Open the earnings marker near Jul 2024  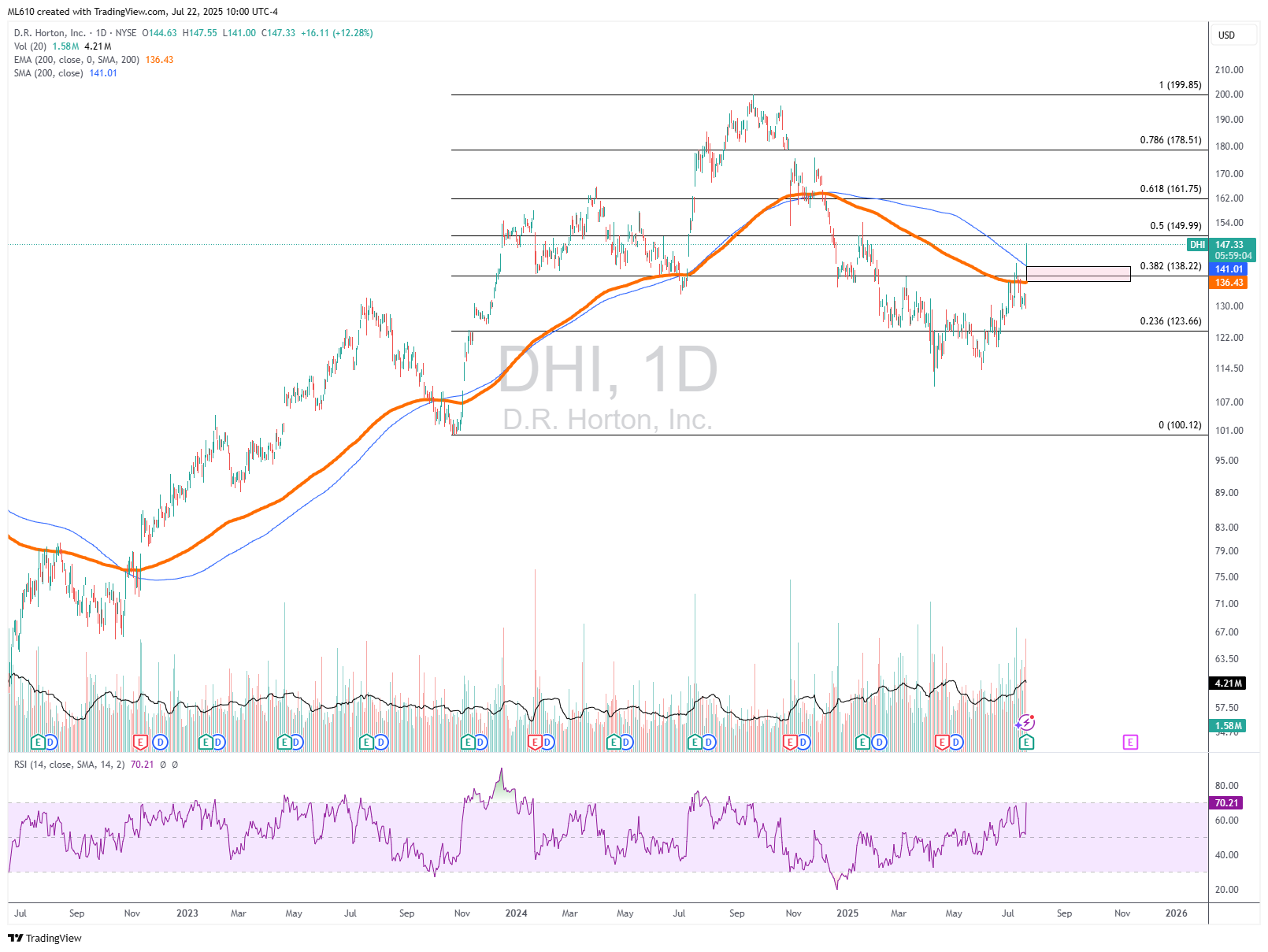[695, 742]
